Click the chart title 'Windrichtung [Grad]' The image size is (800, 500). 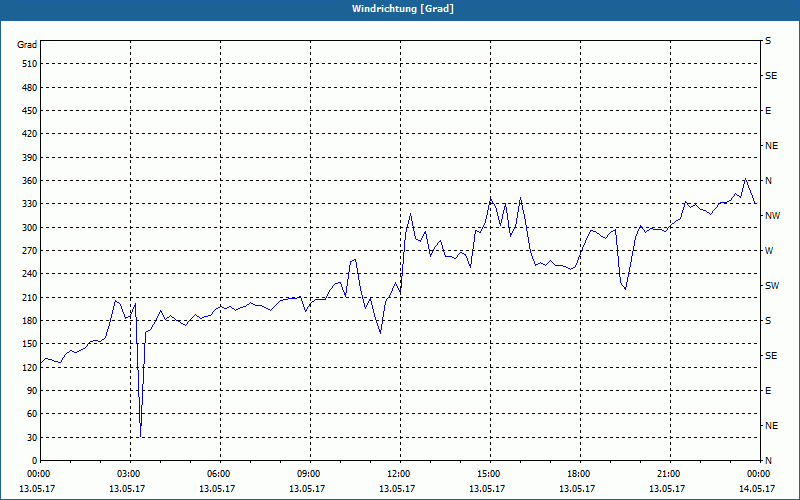pyautogui.click(x=403, y=9)
